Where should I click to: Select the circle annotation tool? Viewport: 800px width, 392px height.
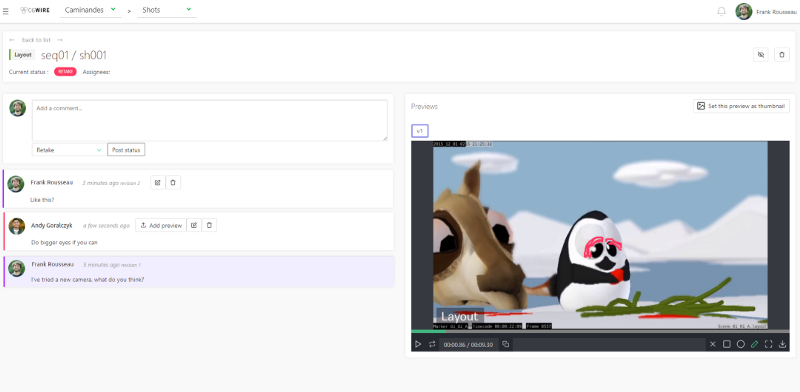[x=741, y=345]
